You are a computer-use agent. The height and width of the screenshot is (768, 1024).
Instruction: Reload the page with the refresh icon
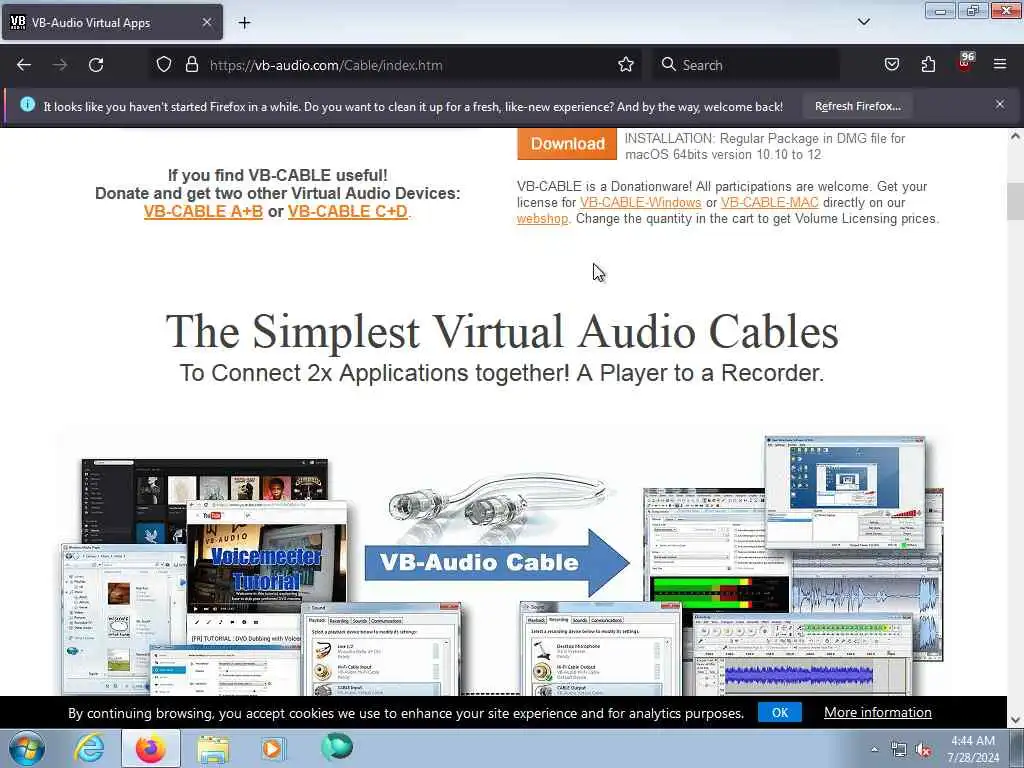(96, 65)
